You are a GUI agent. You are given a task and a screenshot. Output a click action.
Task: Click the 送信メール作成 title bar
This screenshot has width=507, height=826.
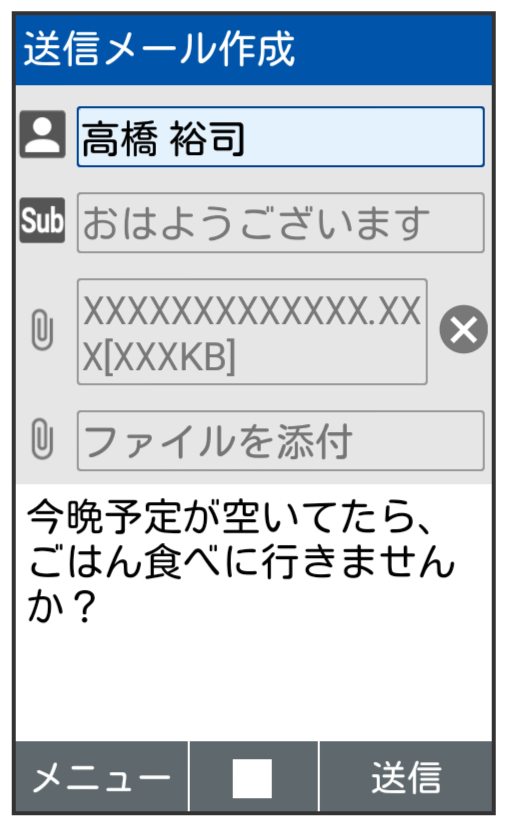click(x=254, y=50)
